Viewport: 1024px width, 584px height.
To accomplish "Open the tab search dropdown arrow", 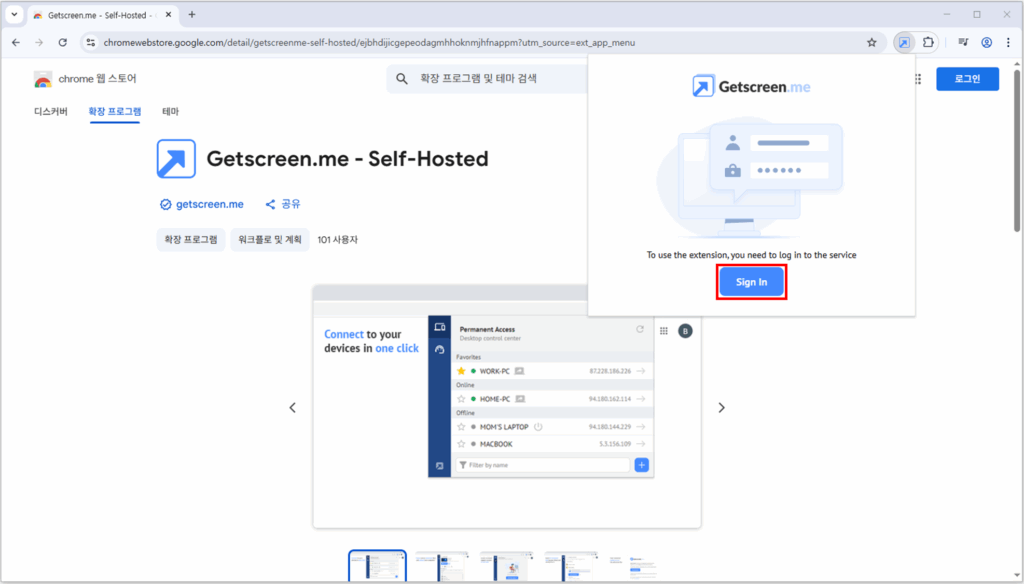I will [14, 14].
